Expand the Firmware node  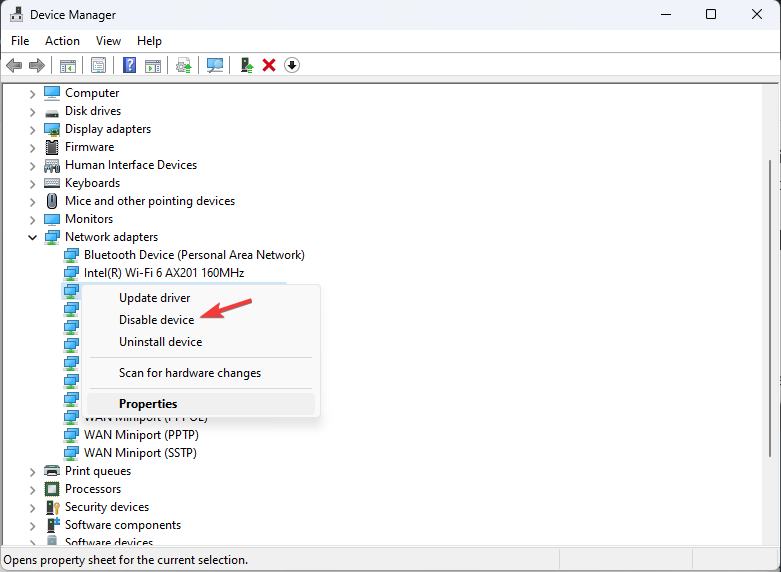tap(32, 147)
